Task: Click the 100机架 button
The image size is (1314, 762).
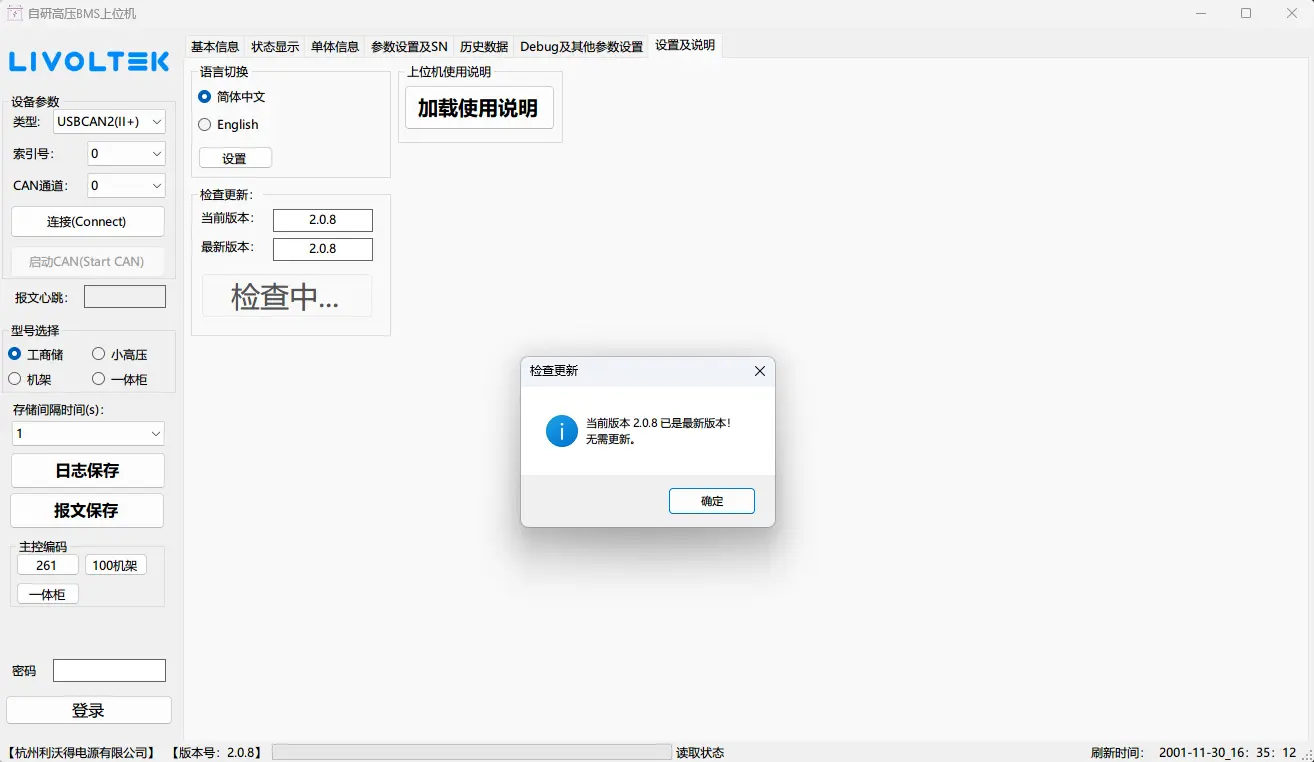Action: pos(115,566)
